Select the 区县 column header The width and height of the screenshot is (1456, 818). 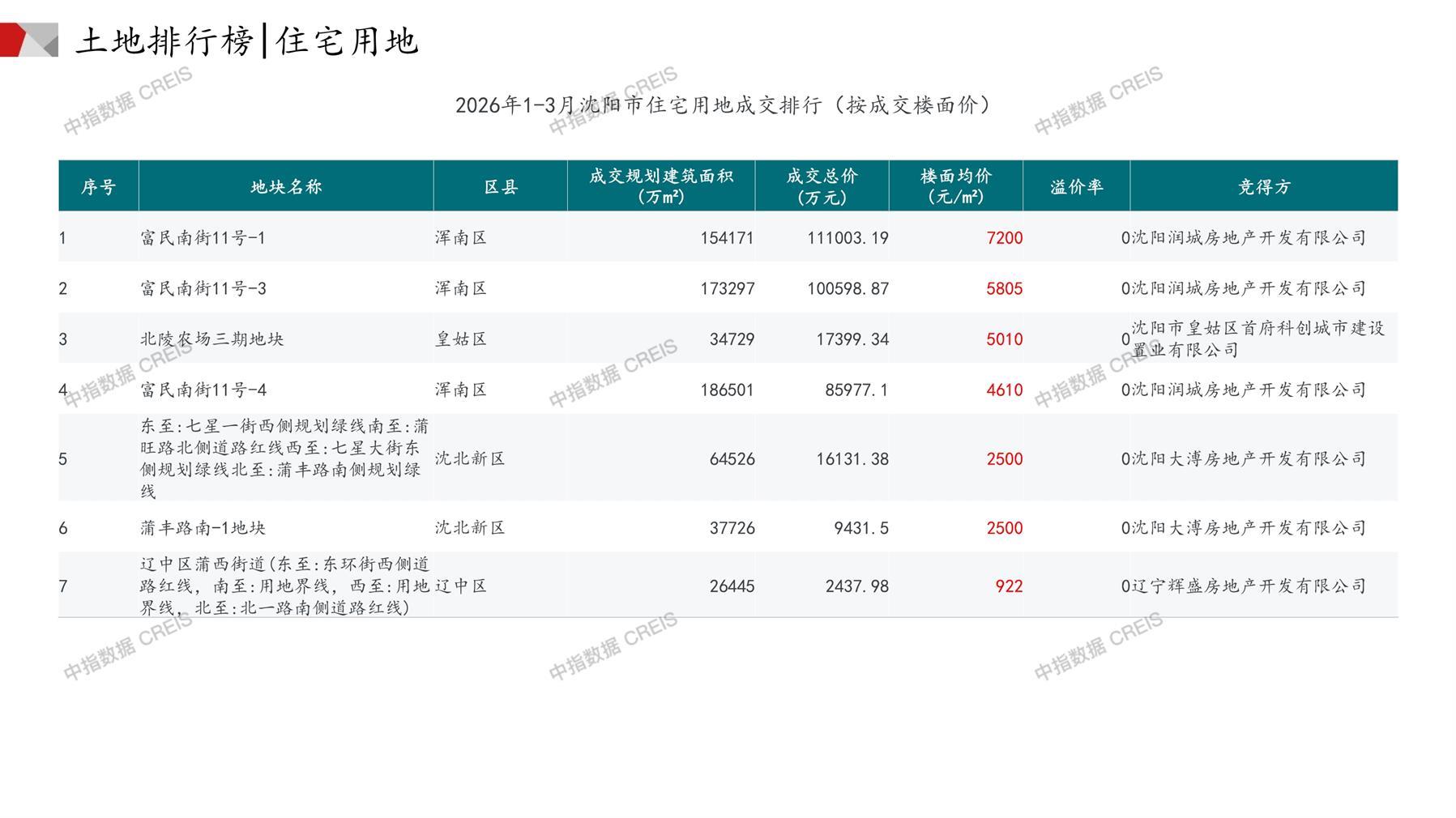coord(501,187)
